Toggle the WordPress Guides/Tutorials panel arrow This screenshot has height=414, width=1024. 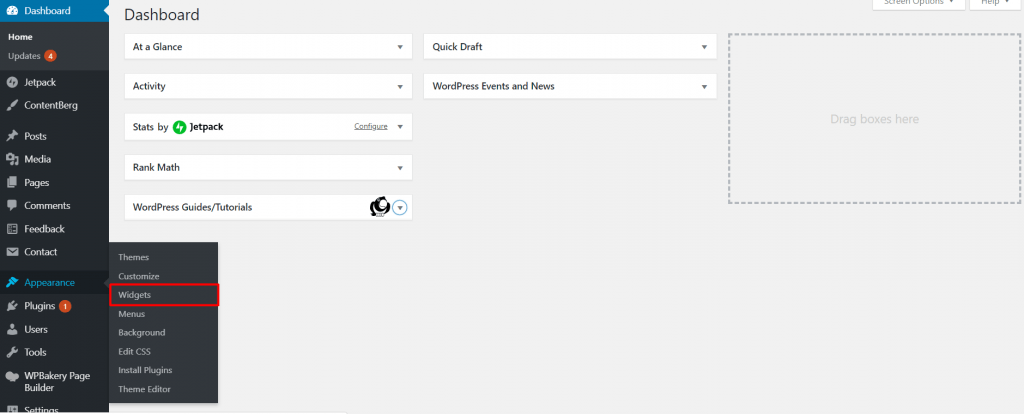tap(400, 208)
